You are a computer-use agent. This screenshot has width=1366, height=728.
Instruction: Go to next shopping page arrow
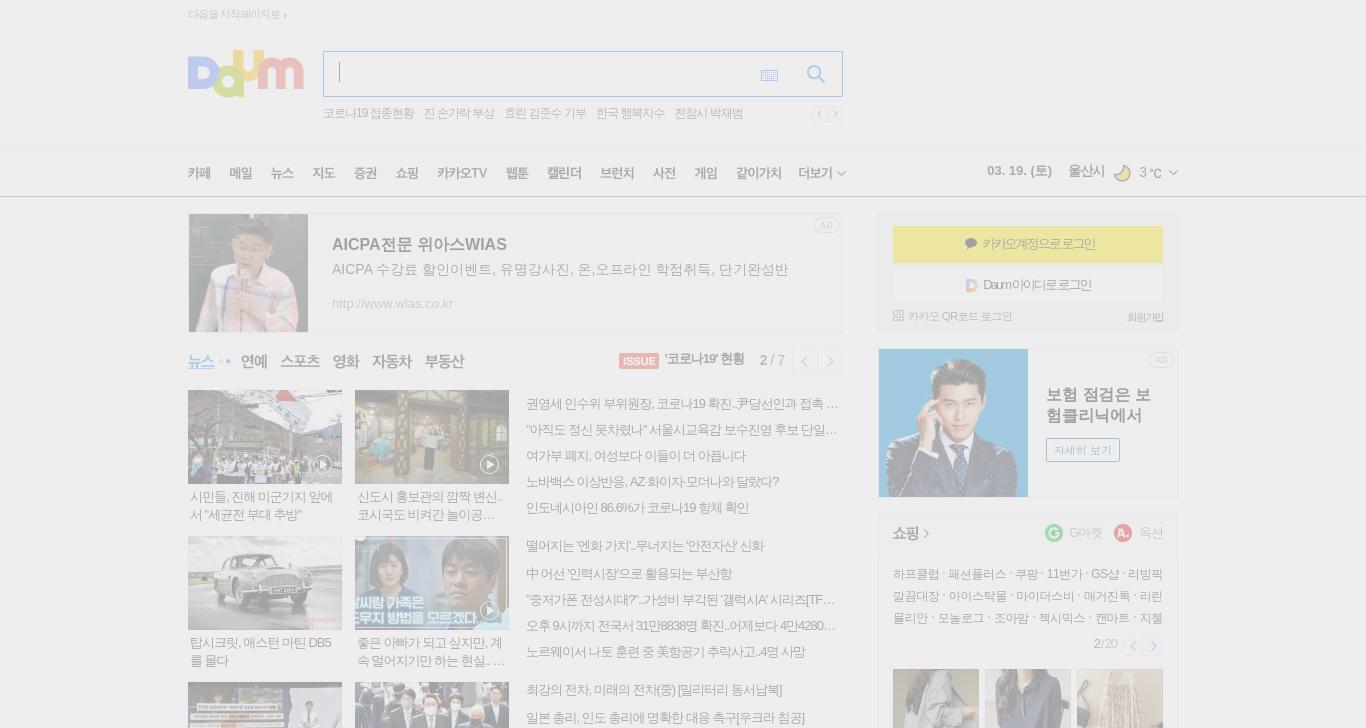coord(1153,646)
